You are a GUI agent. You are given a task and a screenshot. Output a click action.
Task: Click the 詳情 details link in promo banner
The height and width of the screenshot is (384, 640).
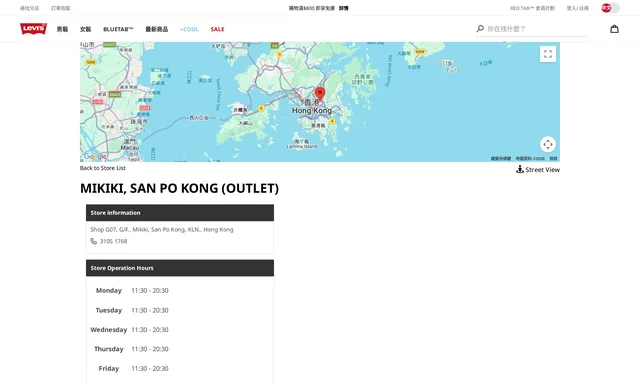tap(344, 8)
